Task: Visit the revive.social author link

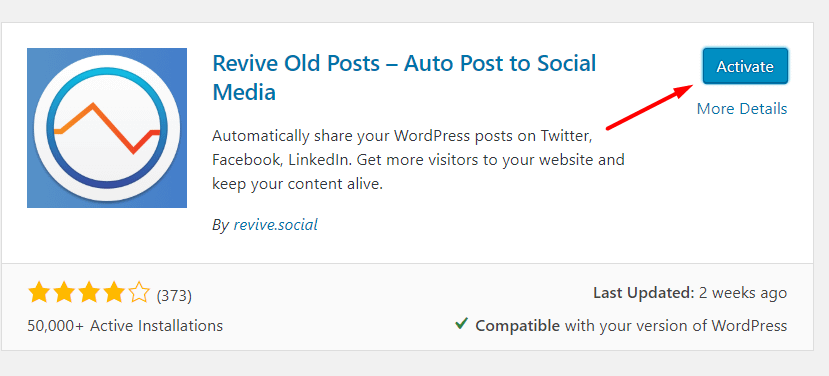Action: coord(275,225)
